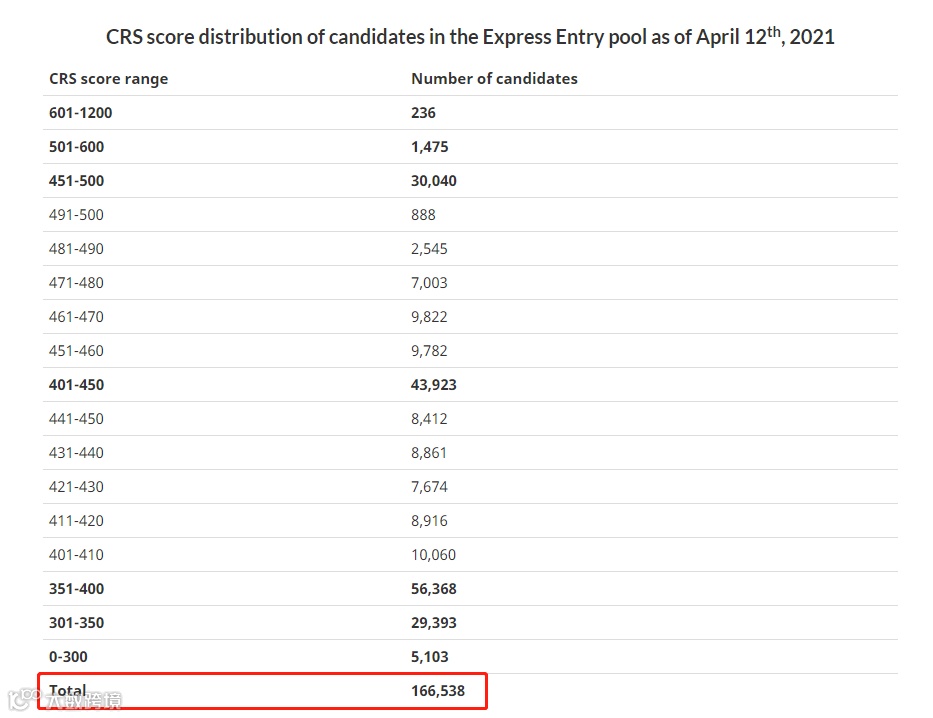The image size is (933, 718).
Task: Click the 9,822 candidates value
Action: click(429, 317)
